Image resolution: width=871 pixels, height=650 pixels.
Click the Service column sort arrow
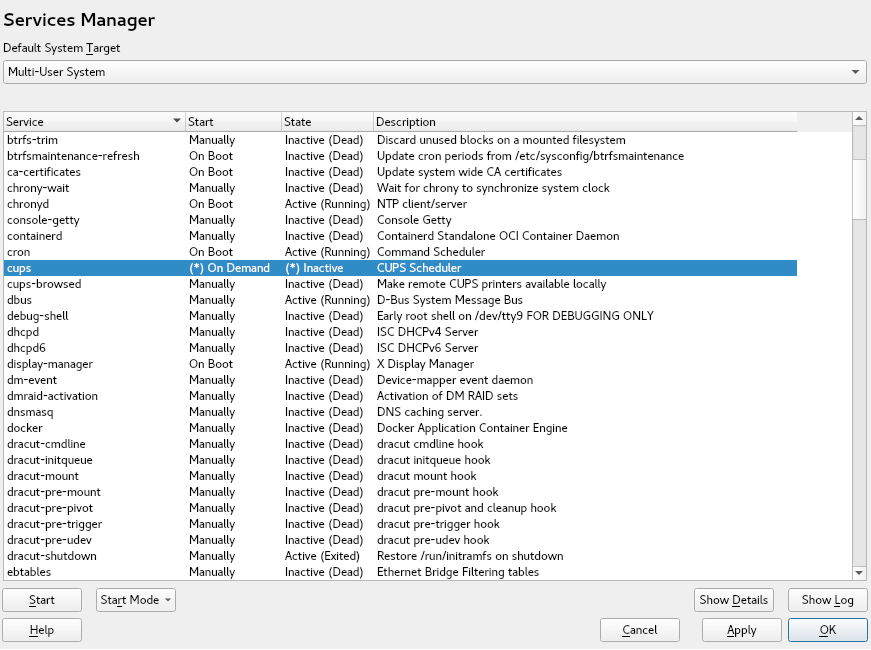pos(177,122)
